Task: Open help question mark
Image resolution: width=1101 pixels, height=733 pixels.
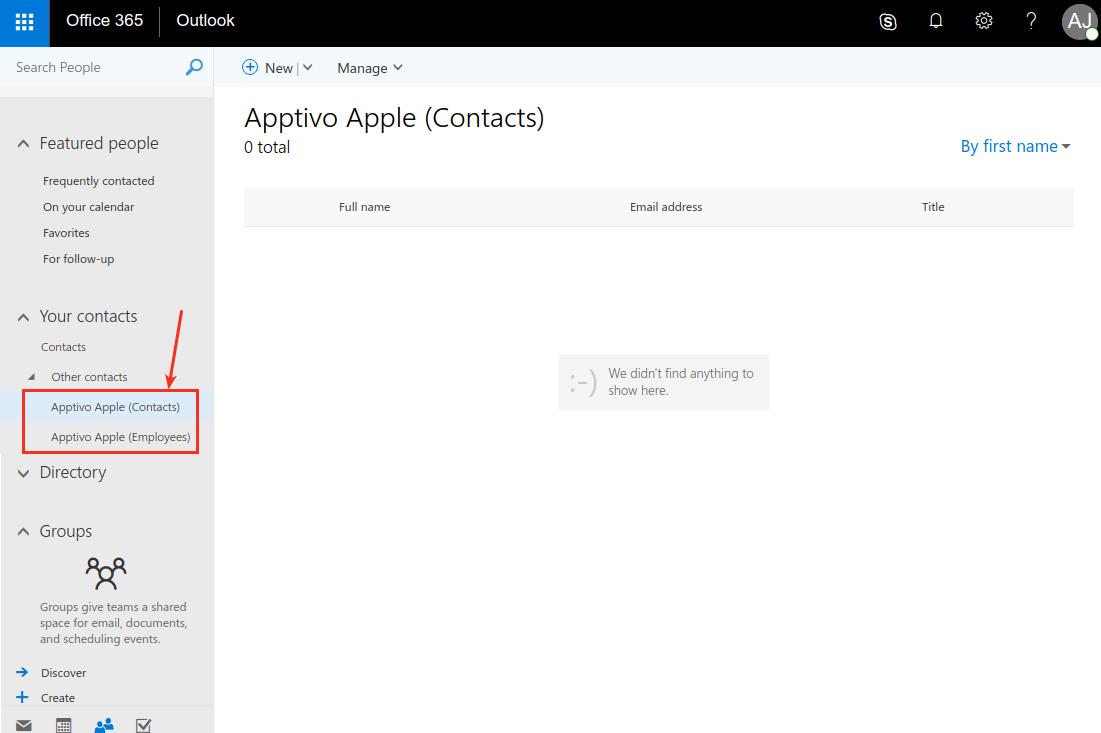Action: point(1031,21)
